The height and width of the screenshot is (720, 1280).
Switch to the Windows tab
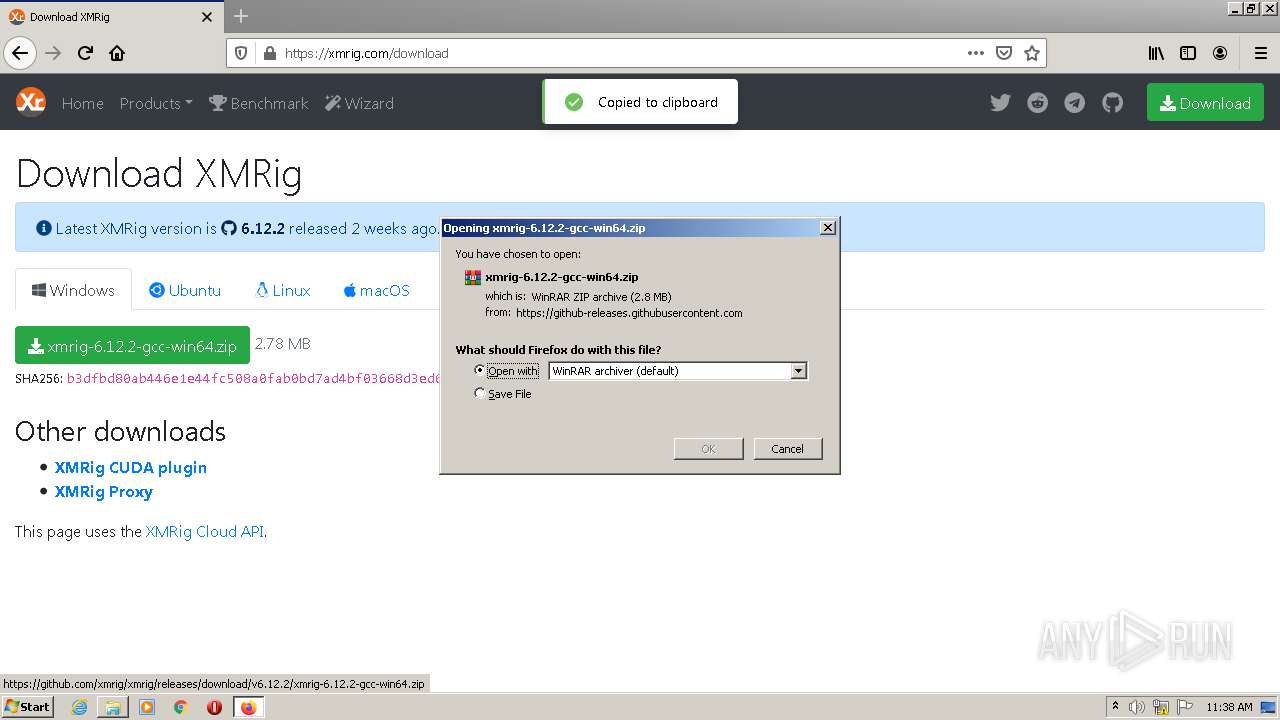[x=73, y=290]
